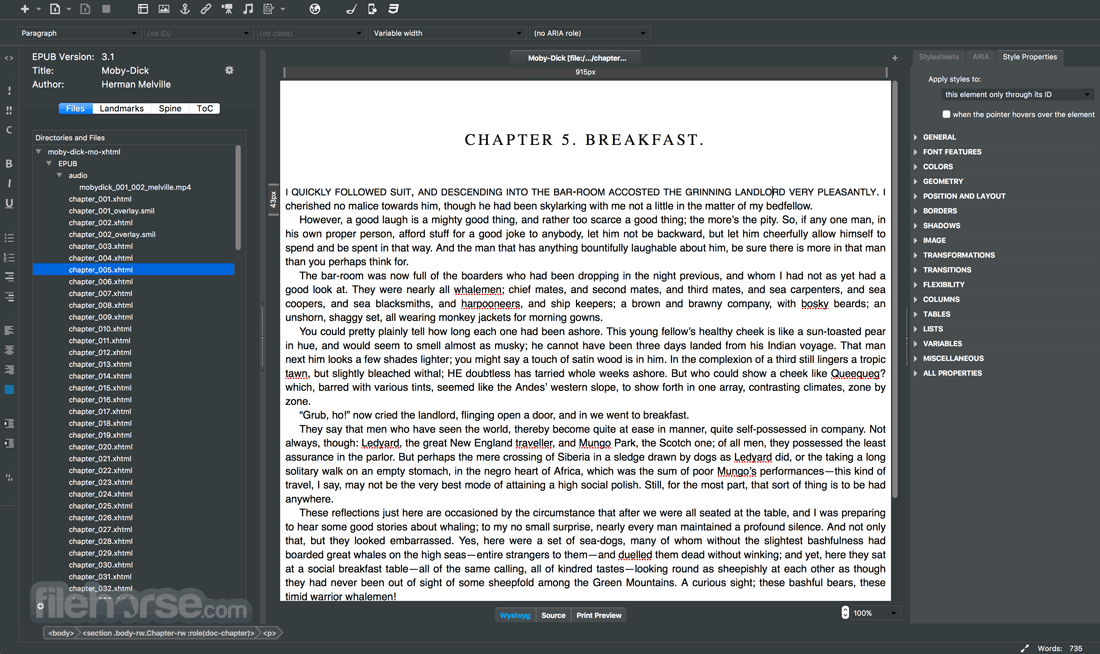Select mobydick_001_002_melville.mp4 file

(135, 187)
